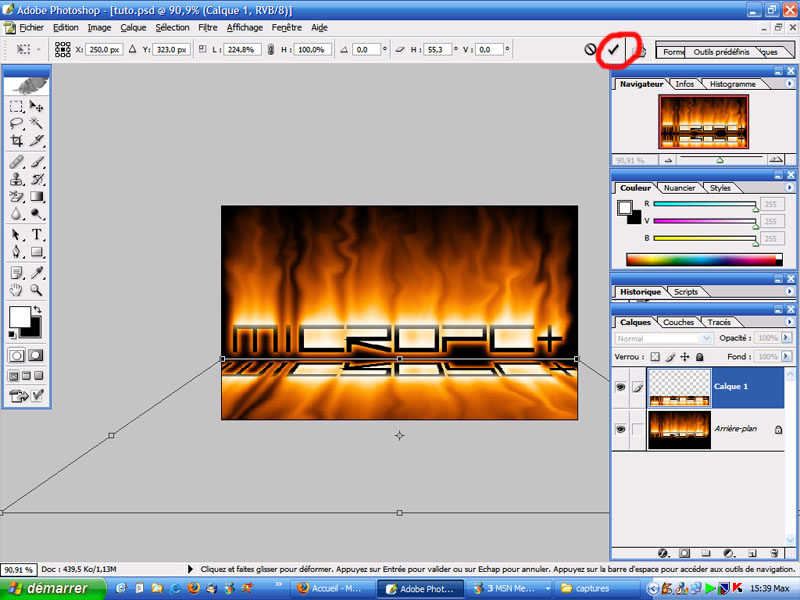The height and width of the screenshot is (600, 800).
Task: Toggle lock image pixels
Action: (x=670, y=357)
